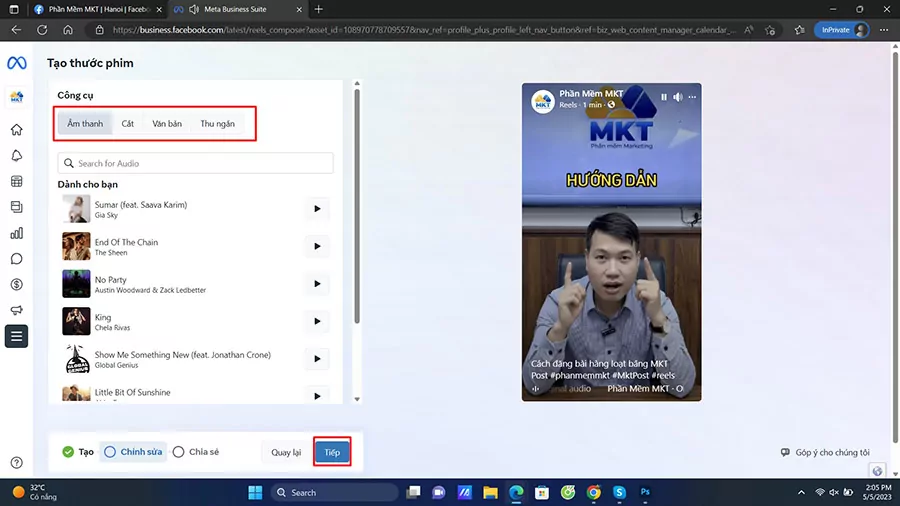Image resolution: width=900 pixels, height=506 pixels.
Task: Switch to the Phần Mềm MKT Facebook browser tab
Action: tap(99, 9)
